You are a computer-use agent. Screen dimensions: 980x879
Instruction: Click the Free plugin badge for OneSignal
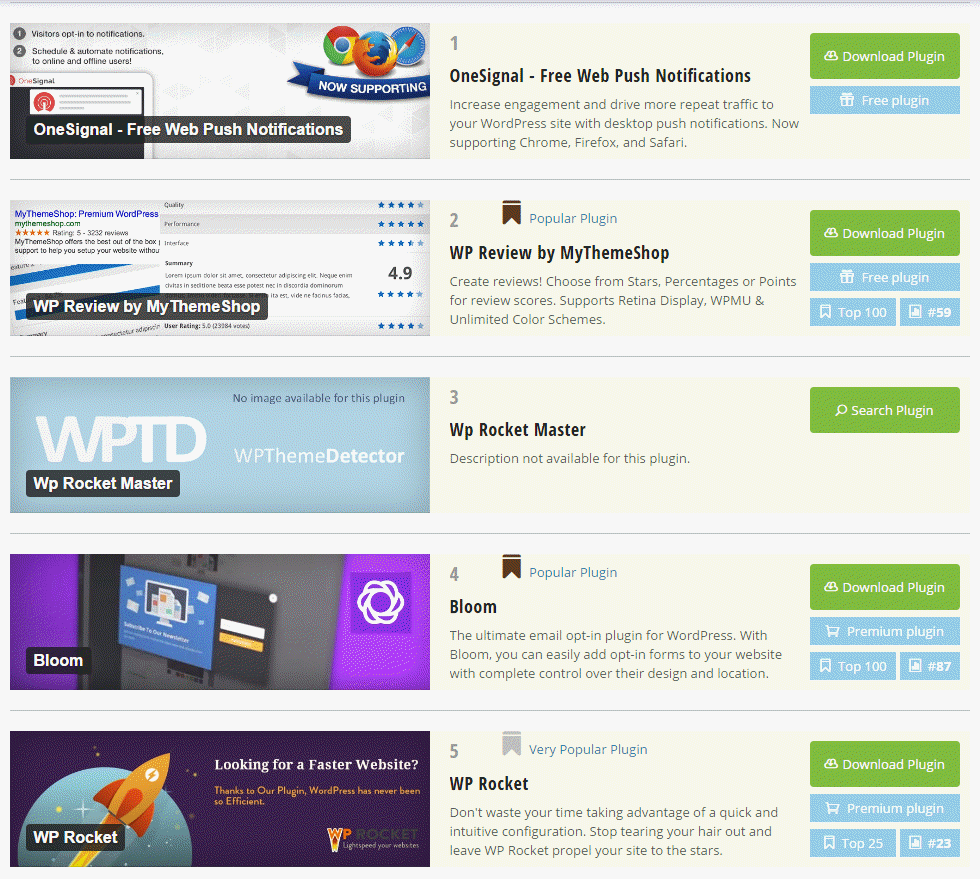point(884,100)
